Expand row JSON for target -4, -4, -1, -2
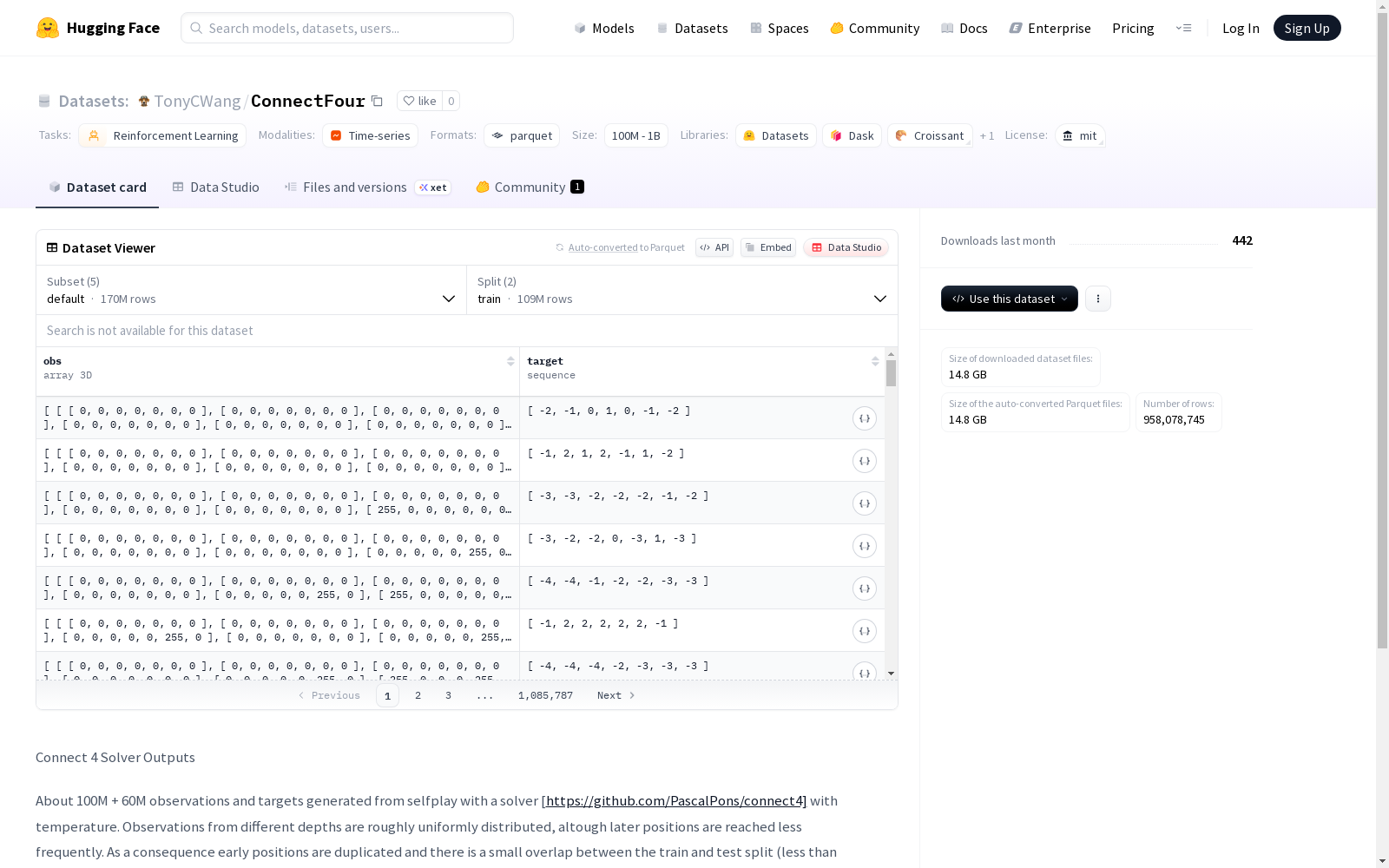 click(x=865, y=589)
